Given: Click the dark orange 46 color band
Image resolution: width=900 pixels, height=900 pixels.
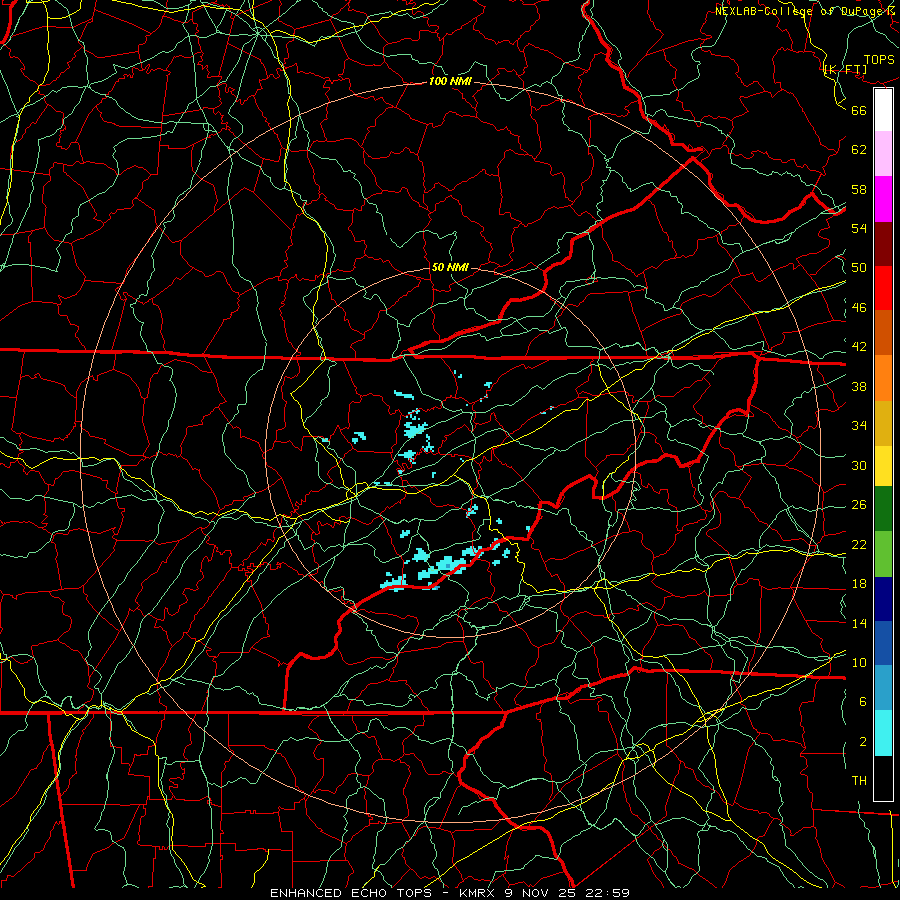Looking at the screenshot, I should [883, 333].
